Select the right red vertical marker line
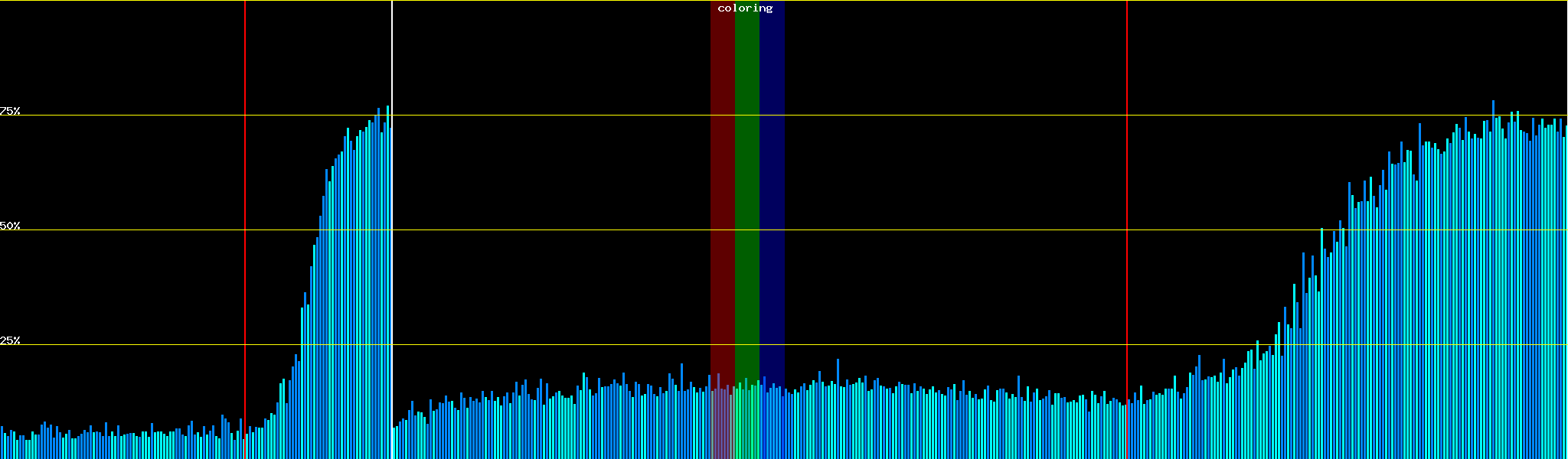1568x459 pixels. pyautogui.click(x=1127, y=191)
